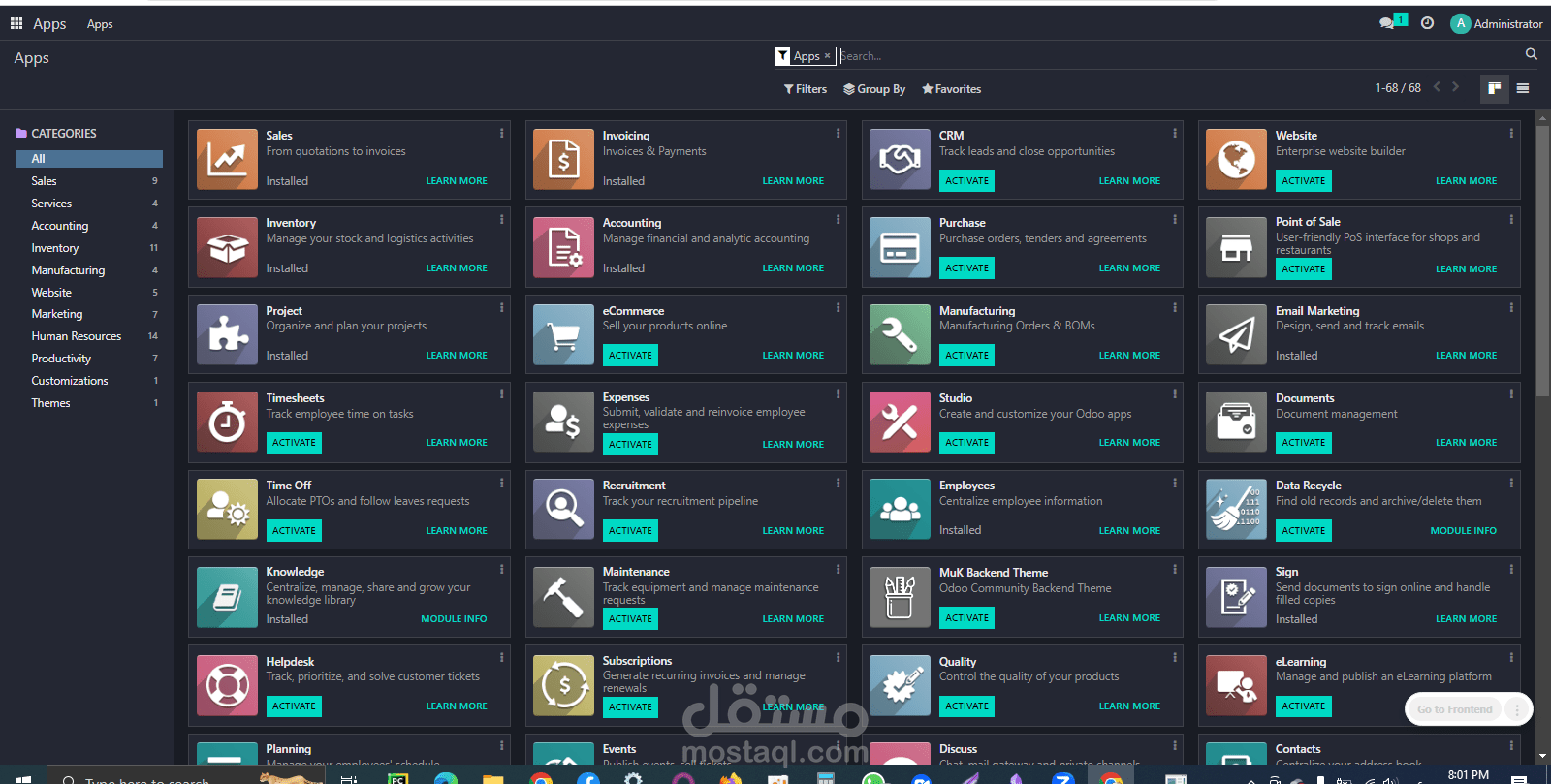Open the Group By dropdown
This screenshot has height=784, width=1551.
874,89
